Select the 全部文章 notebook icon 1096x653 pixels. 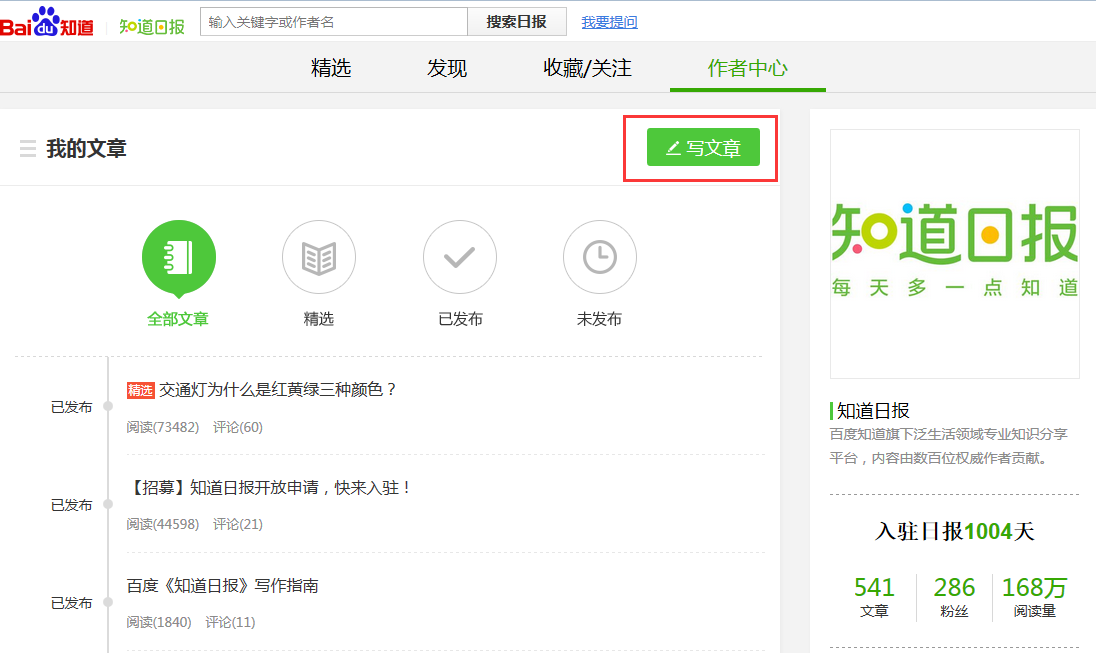(x=178, y=258)
